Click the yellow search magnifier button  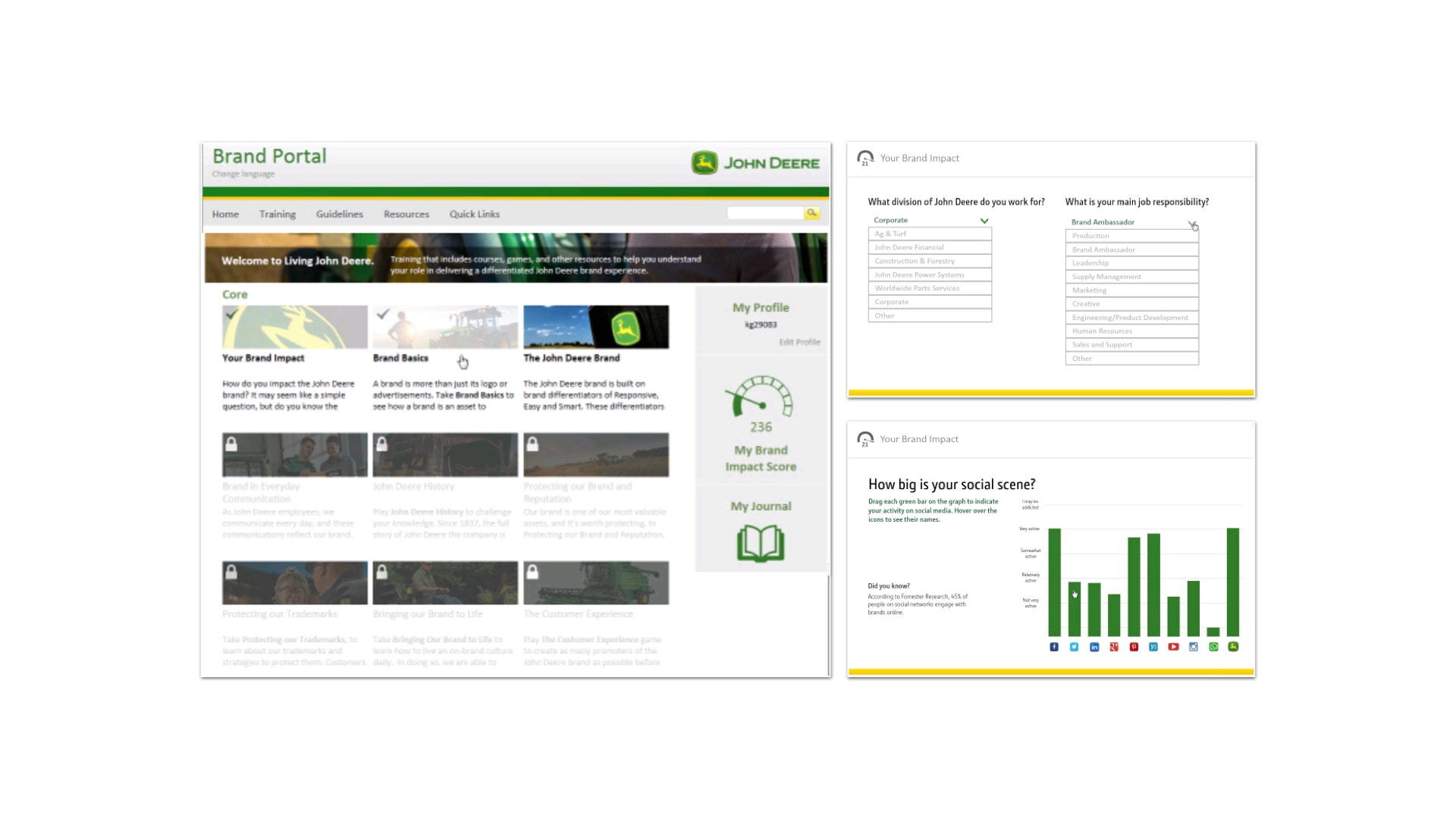(x=811, y=213)
